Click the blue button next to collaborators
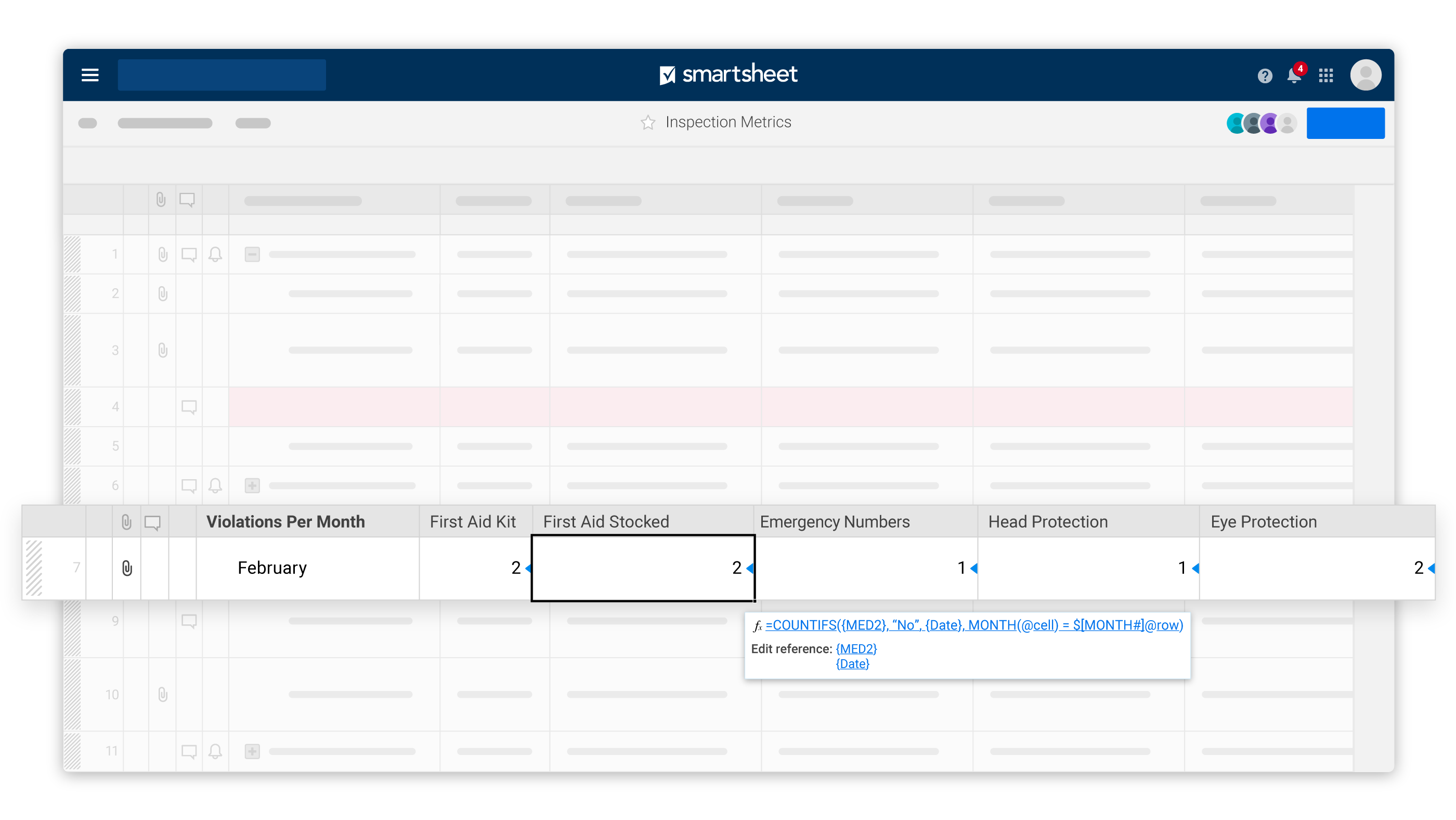Image resolution: width=1456 pixels, height=820 pixels. pos(1345,123)
